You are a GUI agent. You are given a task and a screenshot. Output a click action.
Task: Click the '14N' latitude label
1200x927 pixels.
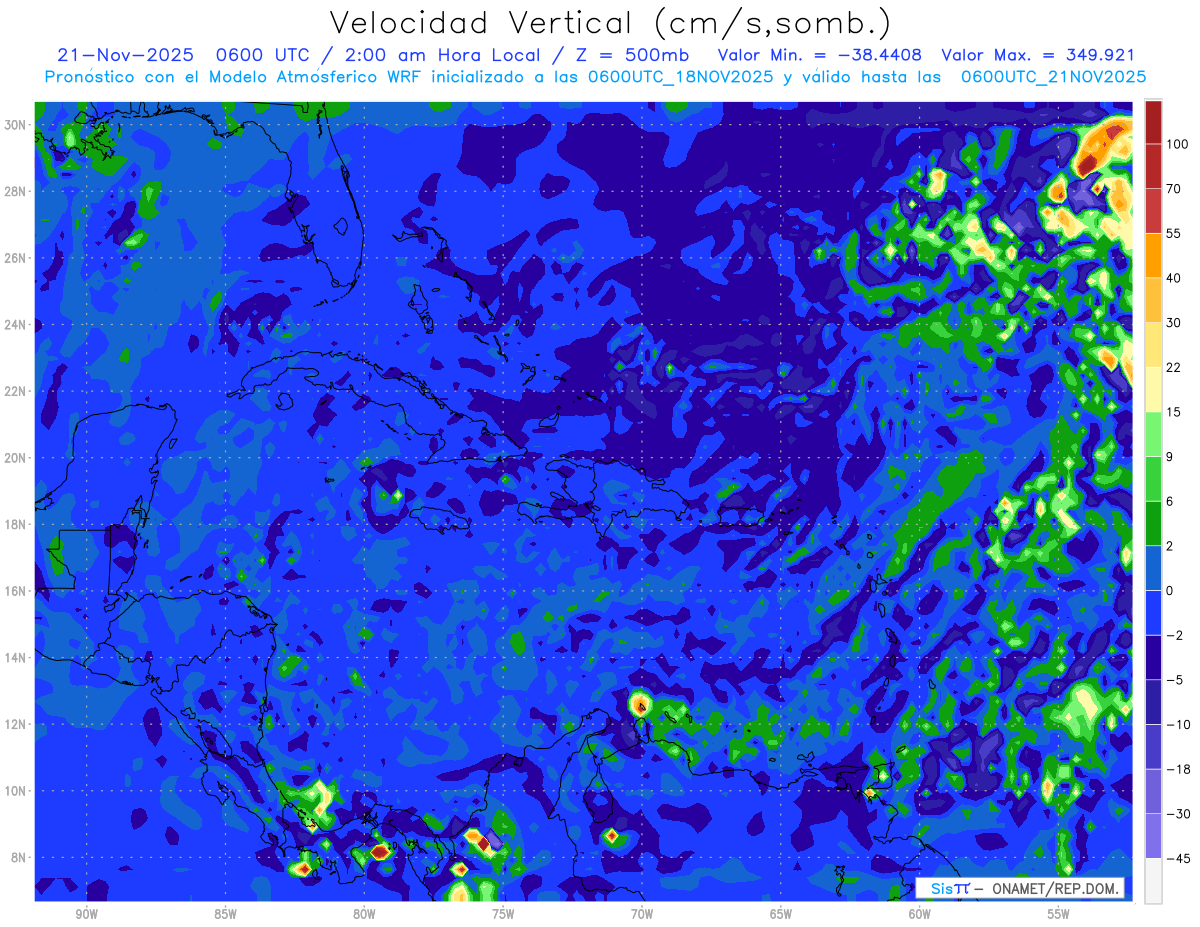coord(17,658)
